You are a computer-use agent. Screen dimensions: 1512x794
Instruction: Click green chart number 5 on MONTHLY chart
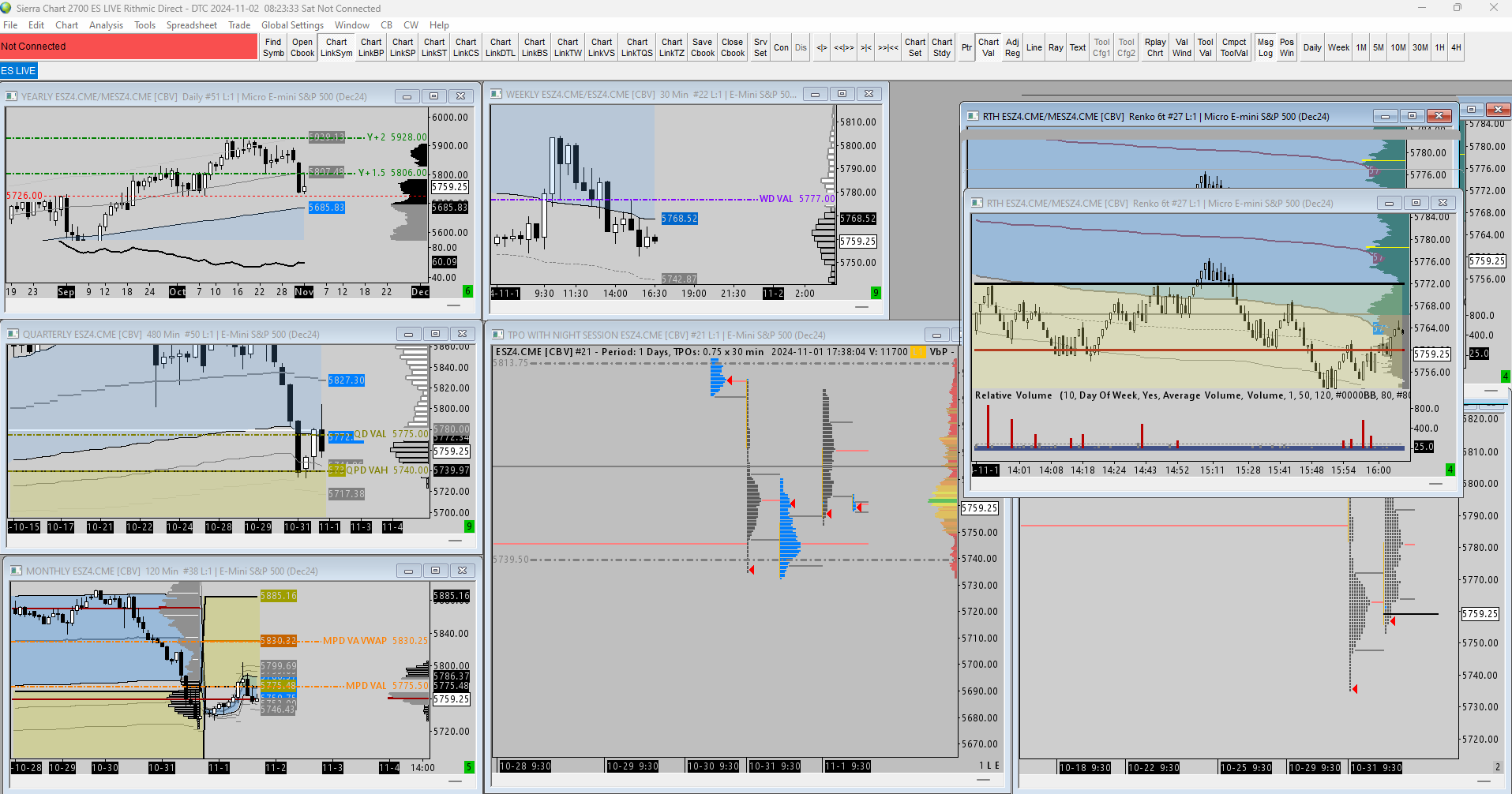pos(469,766)
